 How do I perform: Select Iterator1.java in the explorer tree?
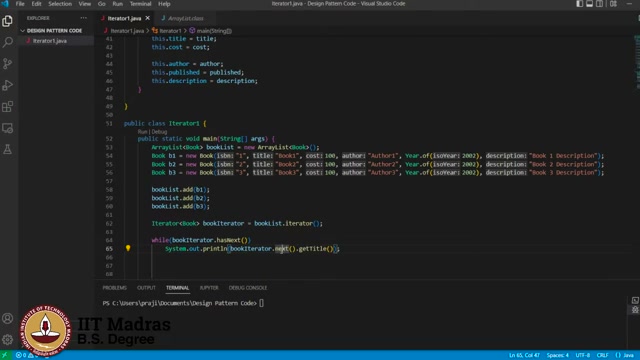[x=49, y=41]
